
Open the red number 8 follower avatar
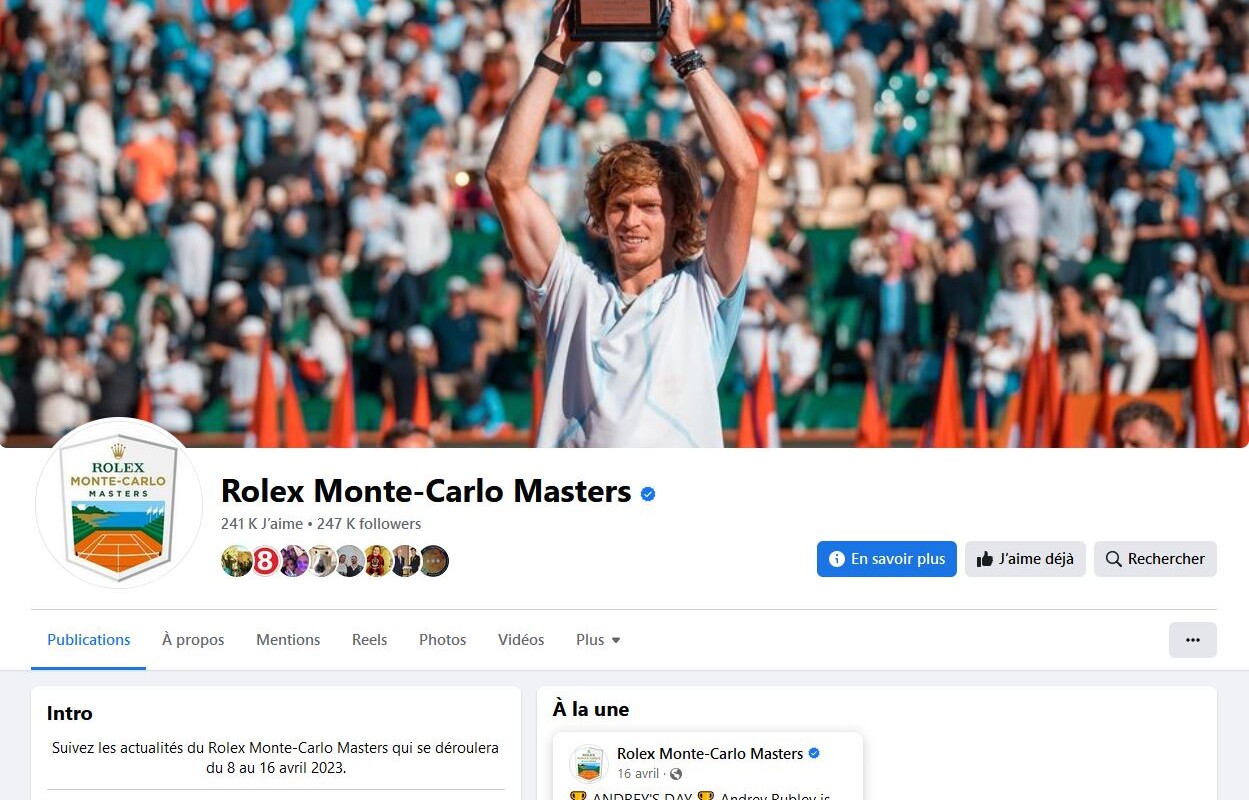pos(265,561)
